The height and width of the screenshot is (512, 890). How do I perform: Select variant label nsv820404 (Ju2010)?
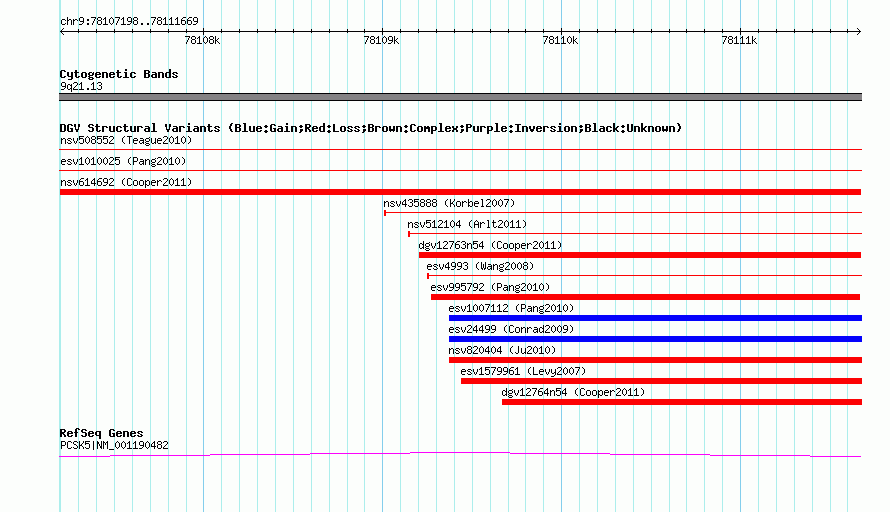502,350
